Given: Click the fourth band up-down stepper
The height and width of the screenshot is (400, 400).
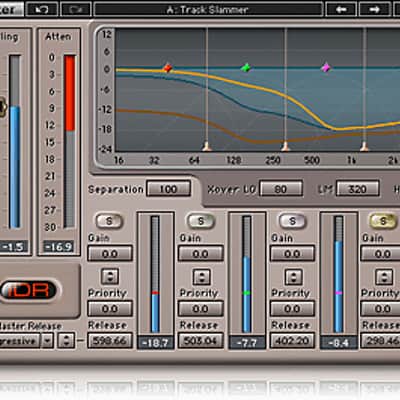Looking at the screenshot, I should pyautogui.click(x=384, y=277).
